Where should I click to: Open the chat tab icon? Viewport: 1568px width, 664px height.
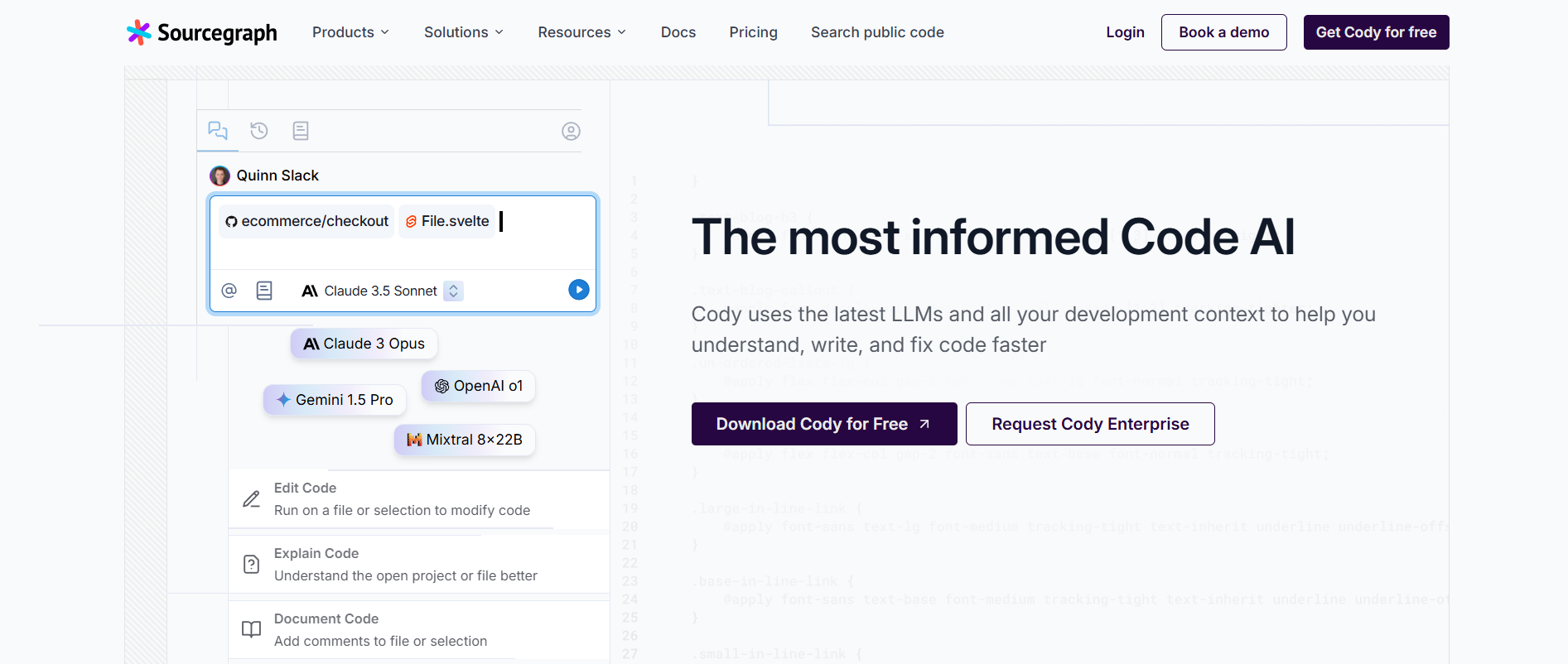pos(218,131)
